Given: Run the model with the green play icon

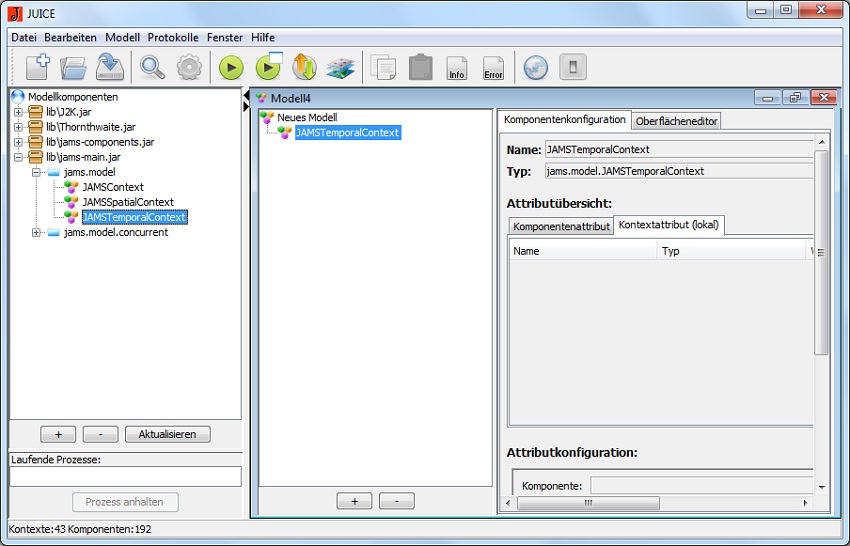Looking at the screenshot, I should tap(231, 67).
